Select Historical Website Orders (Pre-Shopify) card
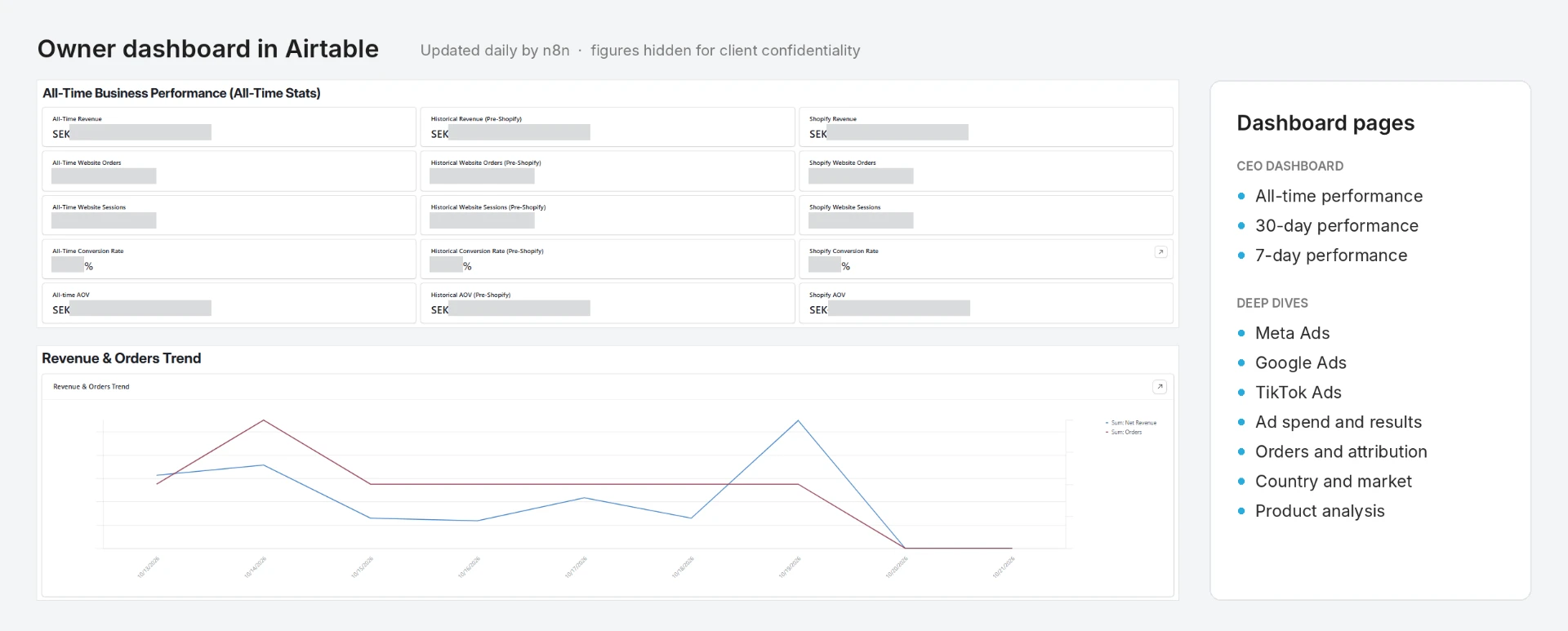Screen dimensions: 1568x631 pyautogui.click(x=608, y=171)
